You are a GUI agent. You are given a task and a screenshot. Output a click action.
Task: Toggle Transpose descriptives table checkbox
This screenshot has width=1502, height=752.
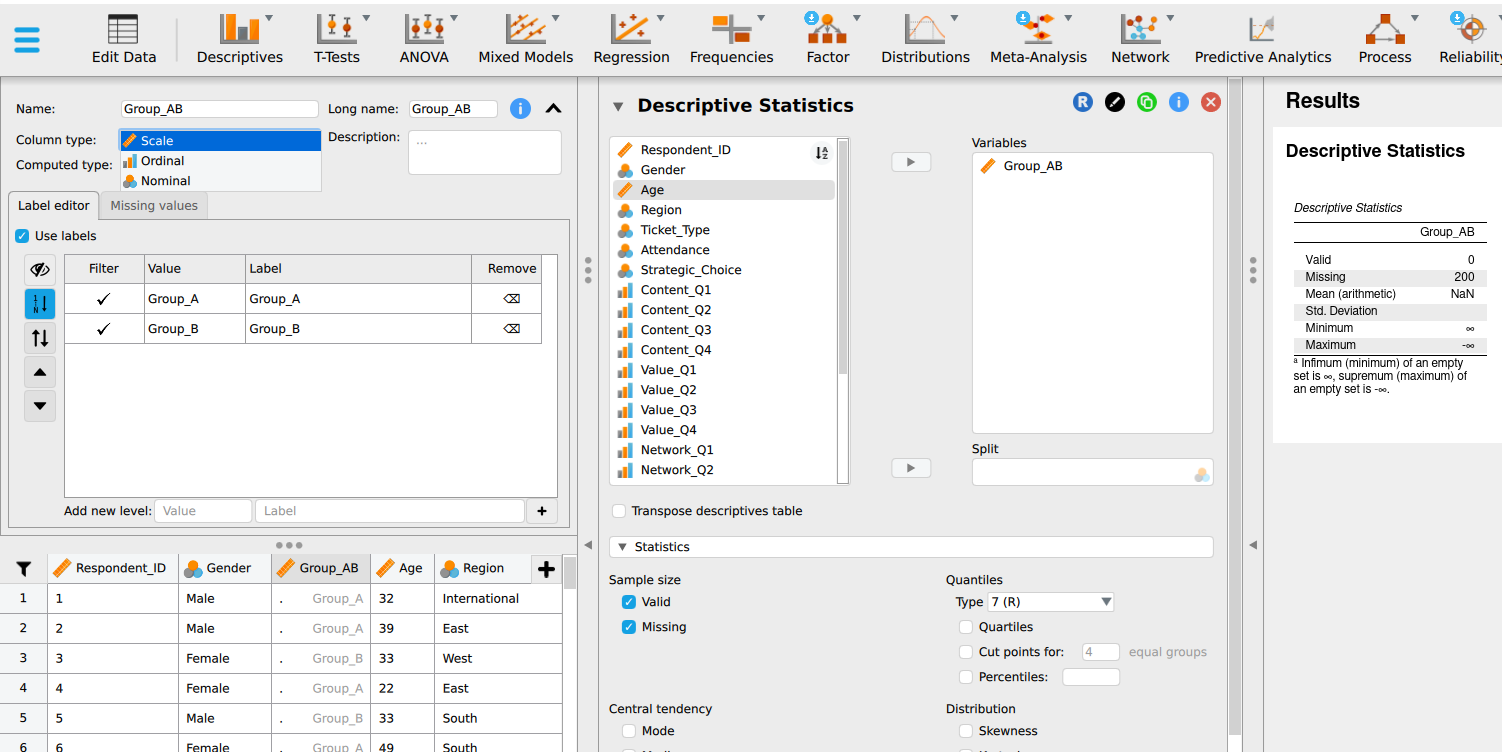point(619,511)
